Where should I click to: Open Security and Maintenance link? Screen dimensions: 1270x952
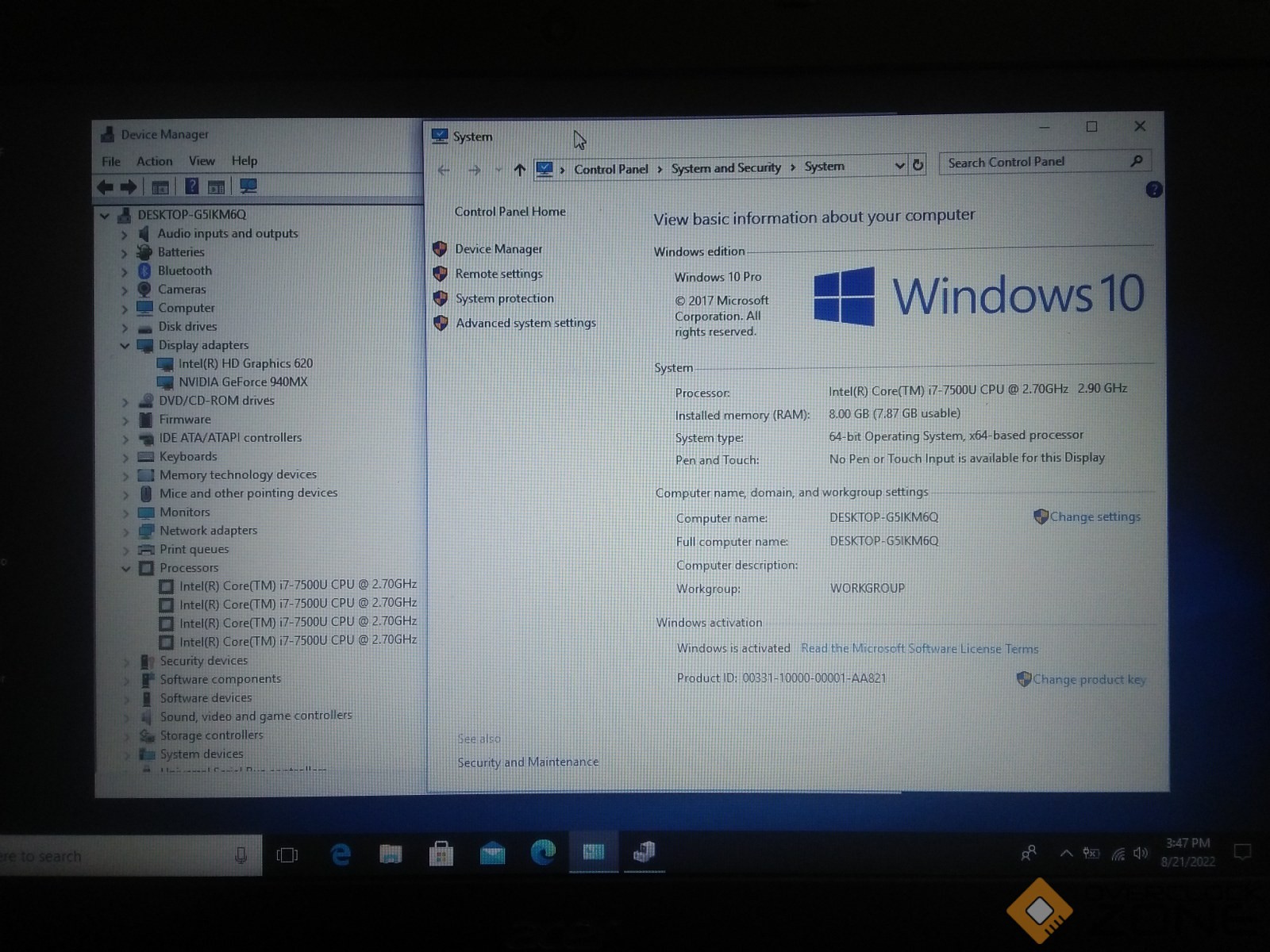528,762
